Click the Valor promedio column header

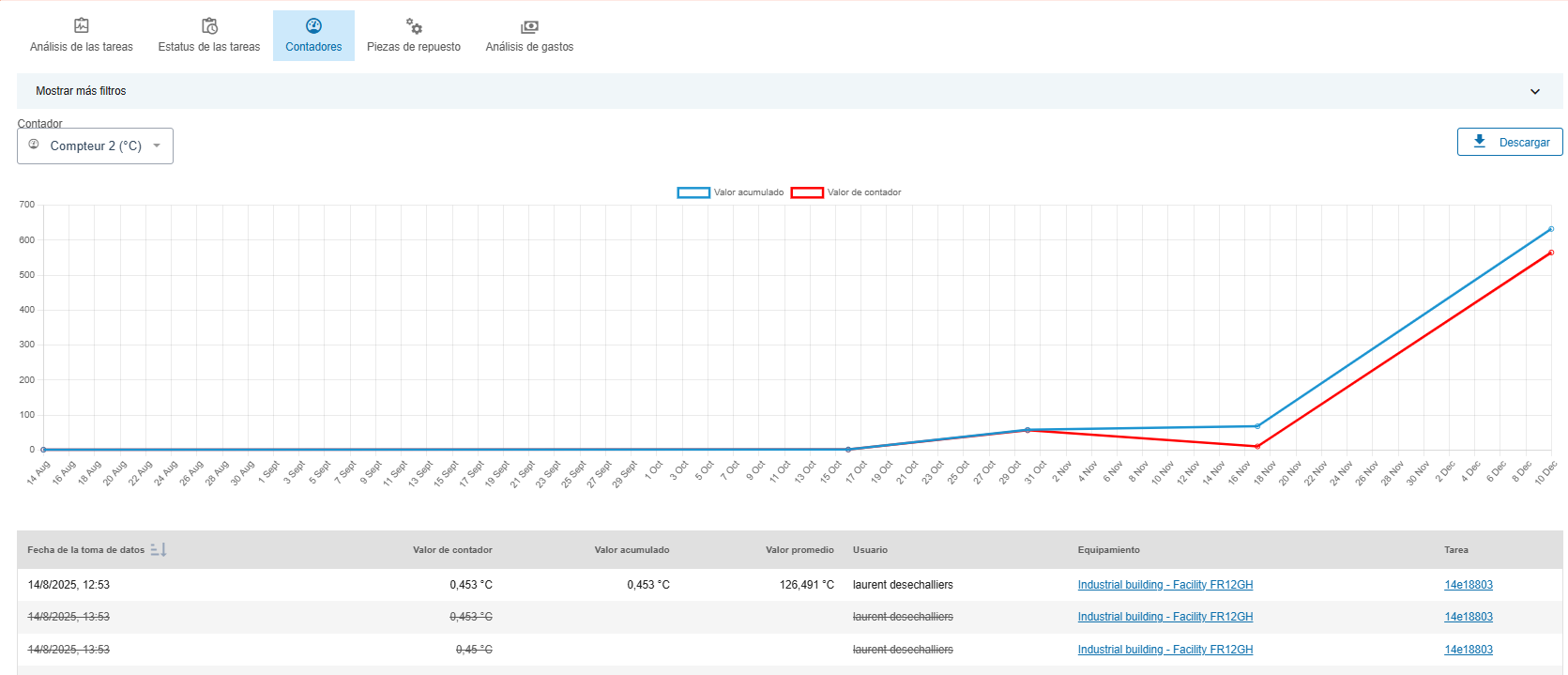pyautogui.click(x=799, y=550)
